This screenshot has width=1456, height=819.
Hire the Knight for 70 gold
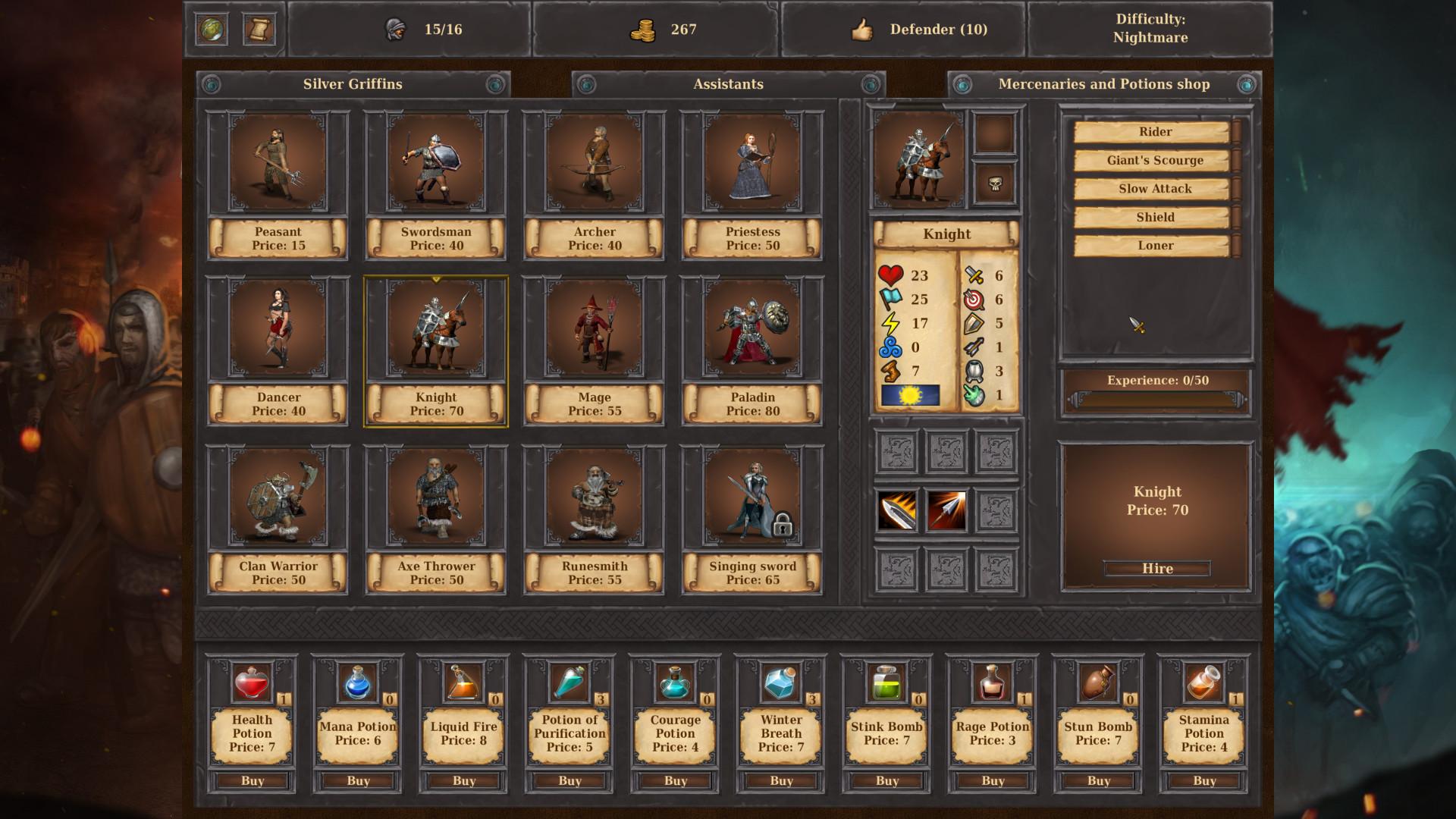[x=1156, y=568]
